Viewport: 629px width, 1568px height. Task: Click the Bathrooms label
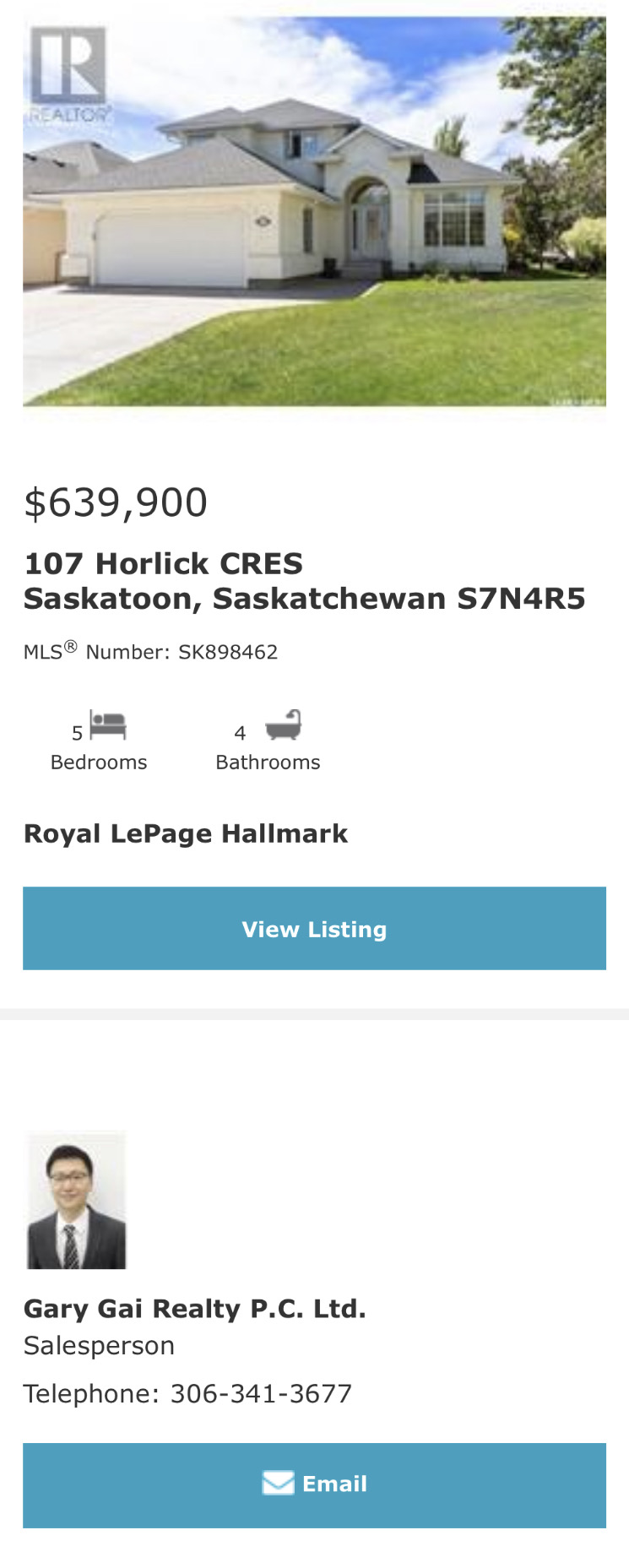click(268, 762)
